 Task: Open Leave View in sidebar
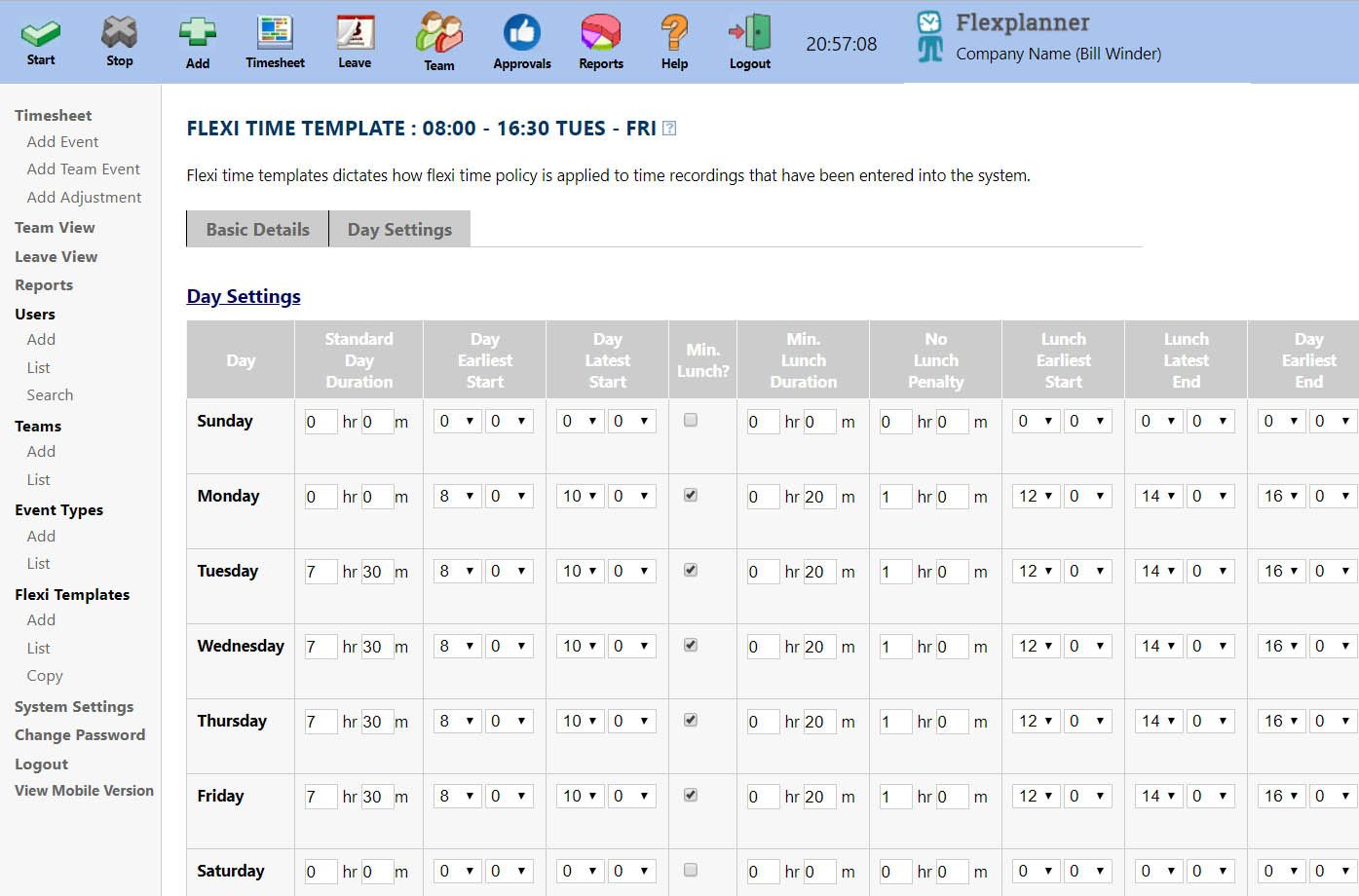coord(56,257)
